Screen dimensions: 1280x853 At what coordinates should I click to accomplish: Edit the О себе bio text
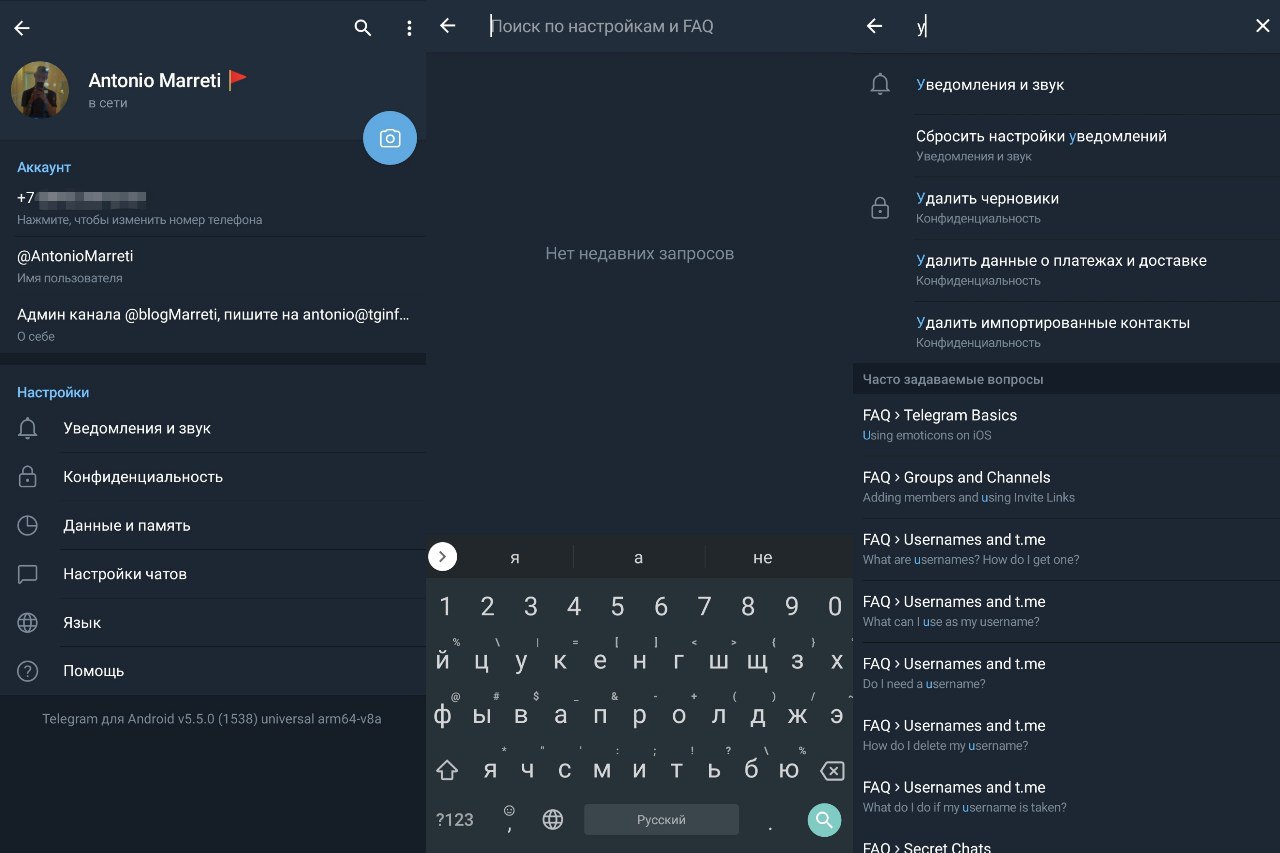tap(213, 323)
